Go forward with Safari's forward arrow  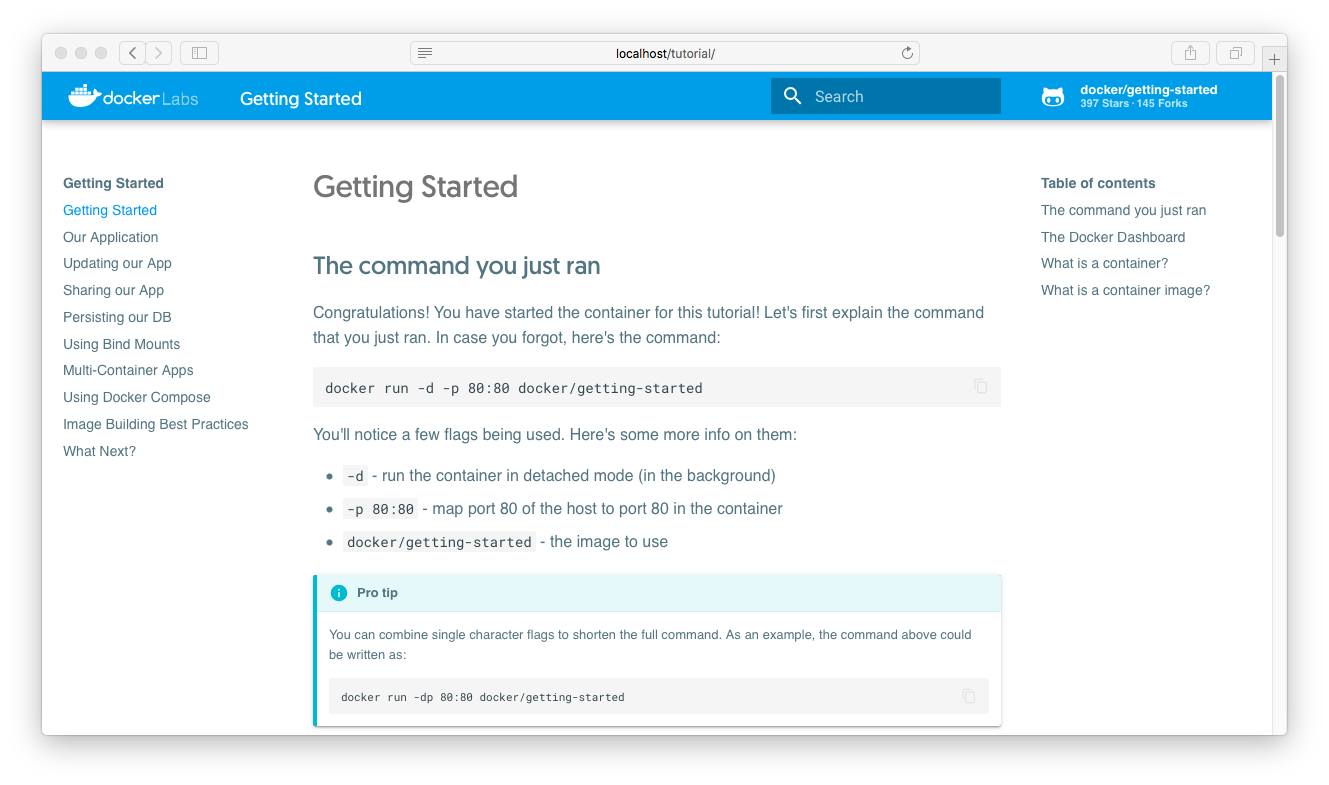159,53
